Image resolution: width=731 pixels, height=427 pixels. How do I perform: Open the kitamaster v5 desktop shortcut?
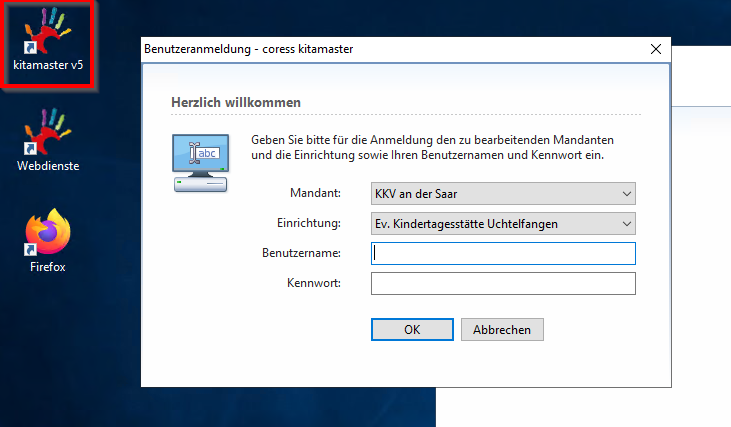click(48, 42)
